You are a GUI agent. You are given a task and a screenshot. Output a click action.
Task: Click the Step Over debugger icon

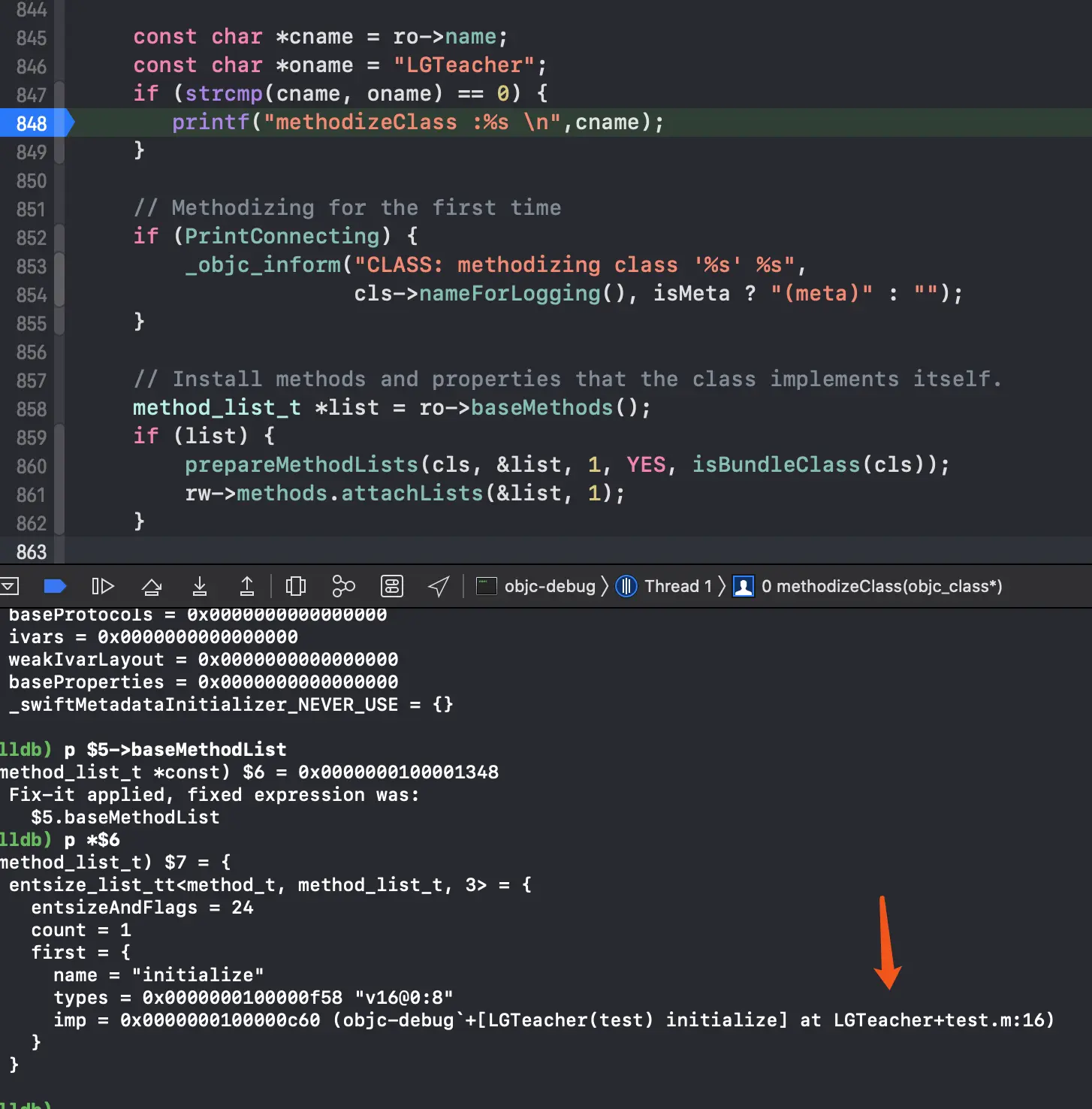pyautogui.click(x=152, y=586)
